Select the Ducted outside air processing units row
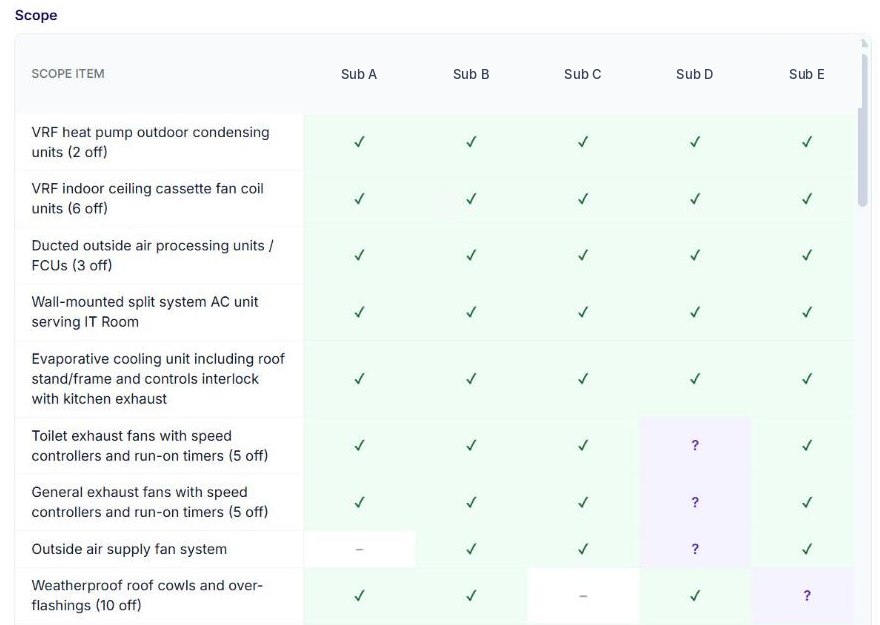 point(435,255)
